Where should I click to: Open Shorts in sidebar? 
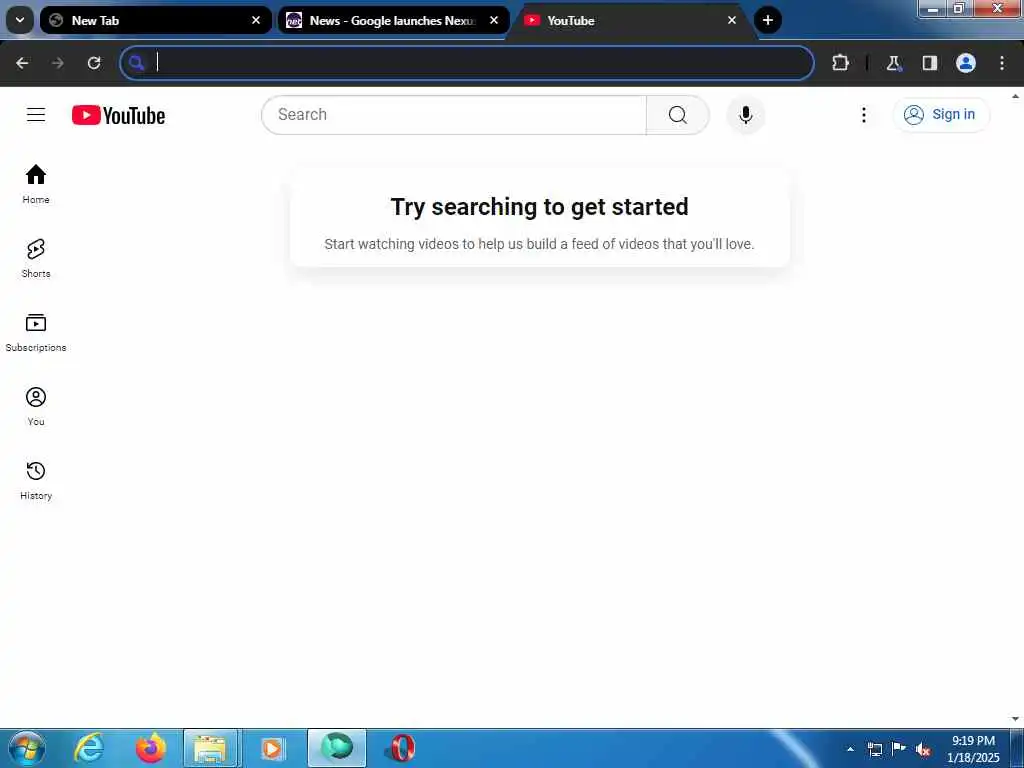pos(36,259)
